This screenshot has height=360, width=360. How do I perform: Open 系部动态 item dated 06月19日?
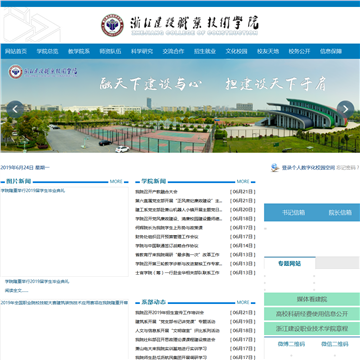[175, 322]
